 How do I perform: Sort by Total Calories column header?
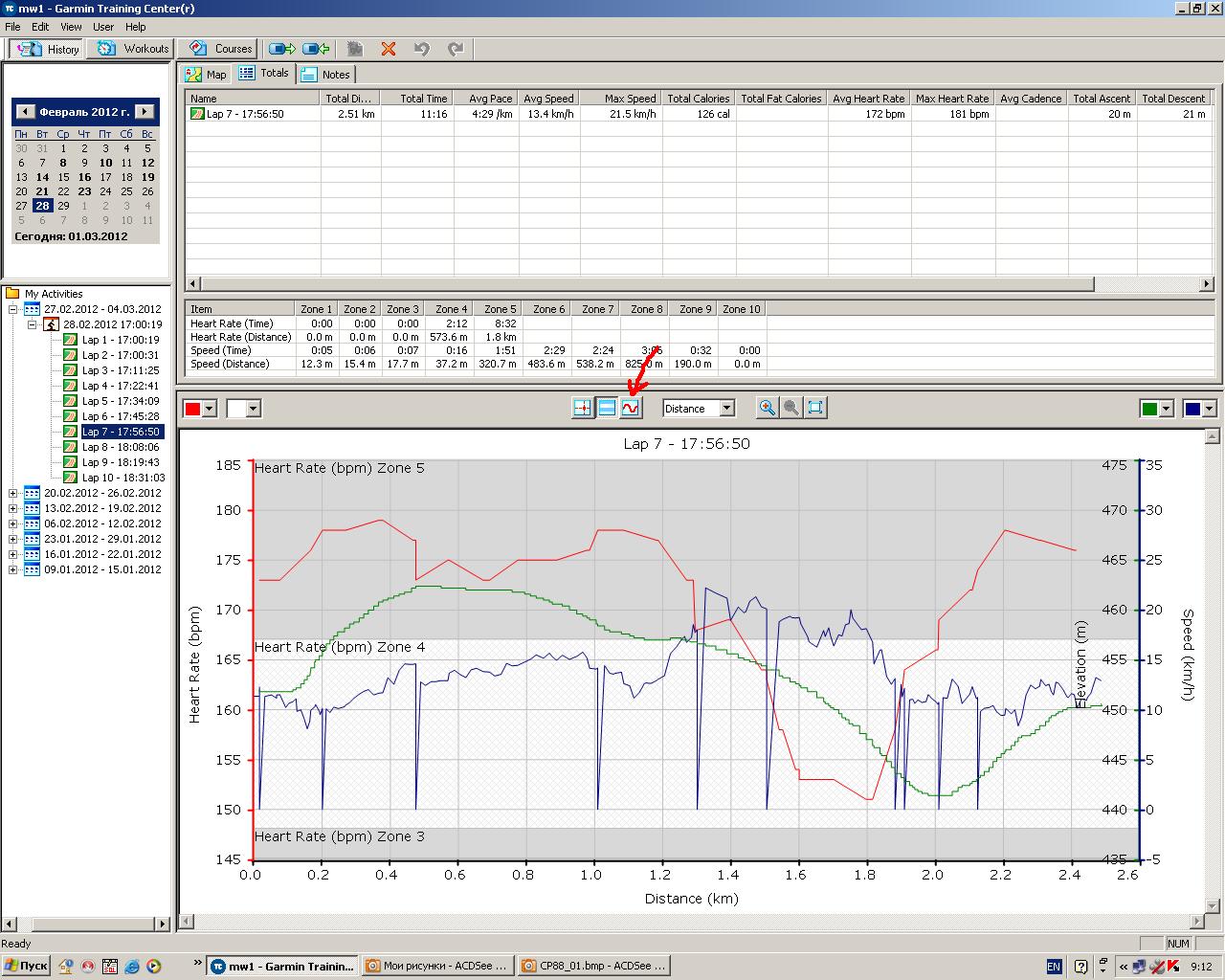[x=698, y=99]
